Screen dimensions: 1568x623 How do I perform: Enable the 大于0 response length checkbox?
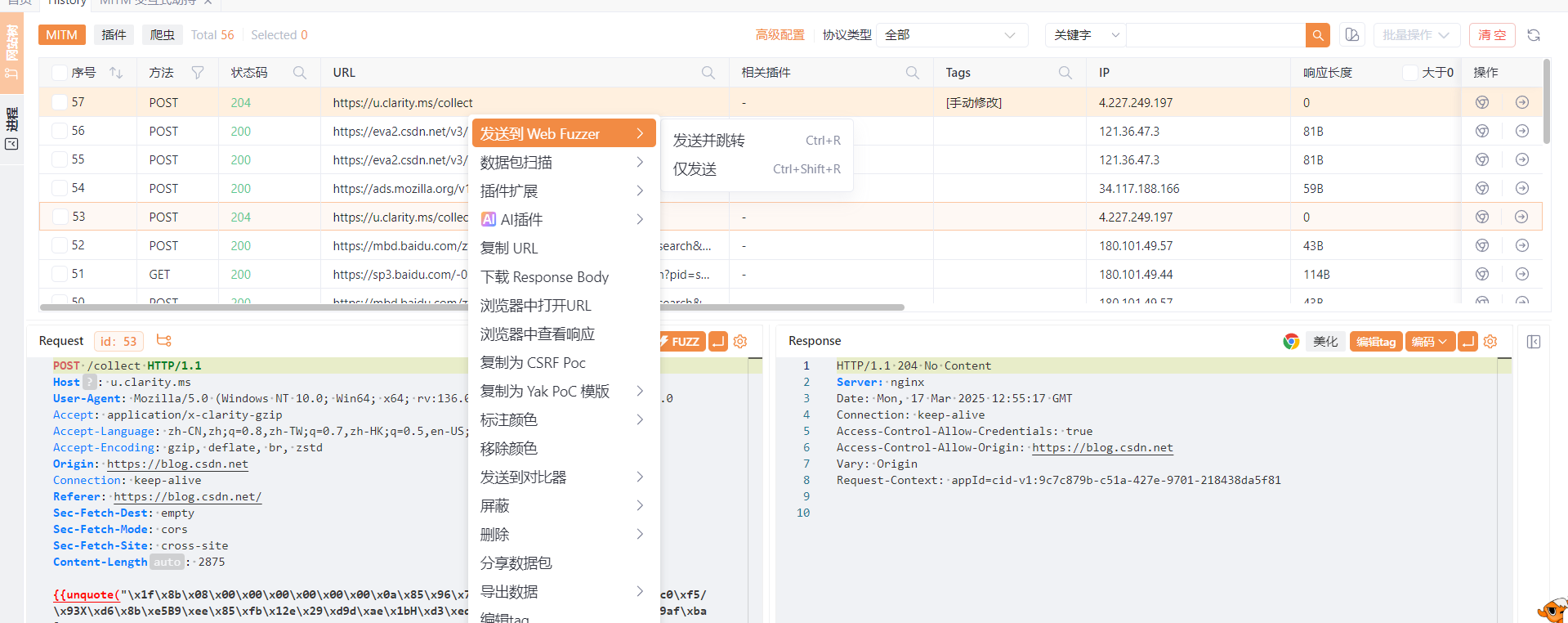coord(1409,73)
